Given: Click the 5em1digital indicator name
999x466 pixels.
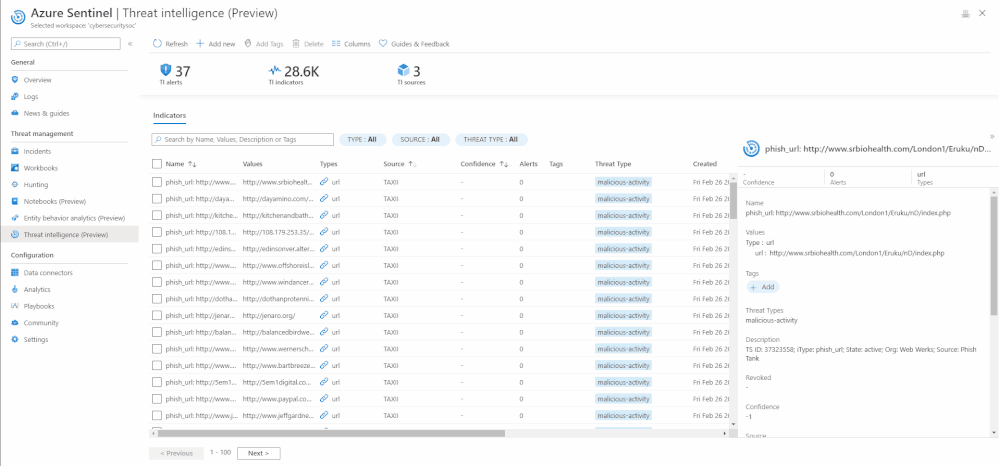Looking at the screenshot, I should pyautogui.click(x=201, y=382).
